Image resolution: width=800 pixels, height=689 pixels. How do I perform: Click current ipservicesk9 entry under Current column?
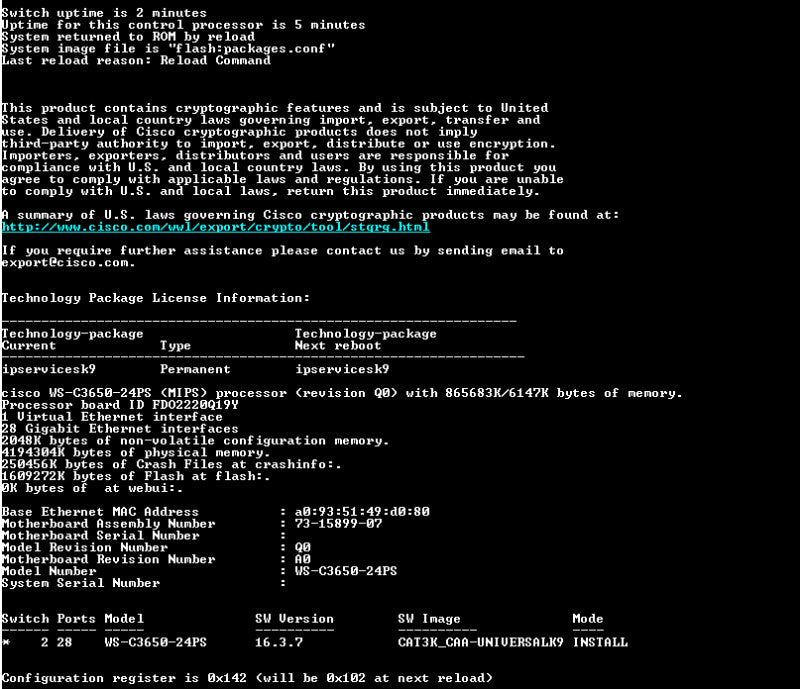coord(48,369)
